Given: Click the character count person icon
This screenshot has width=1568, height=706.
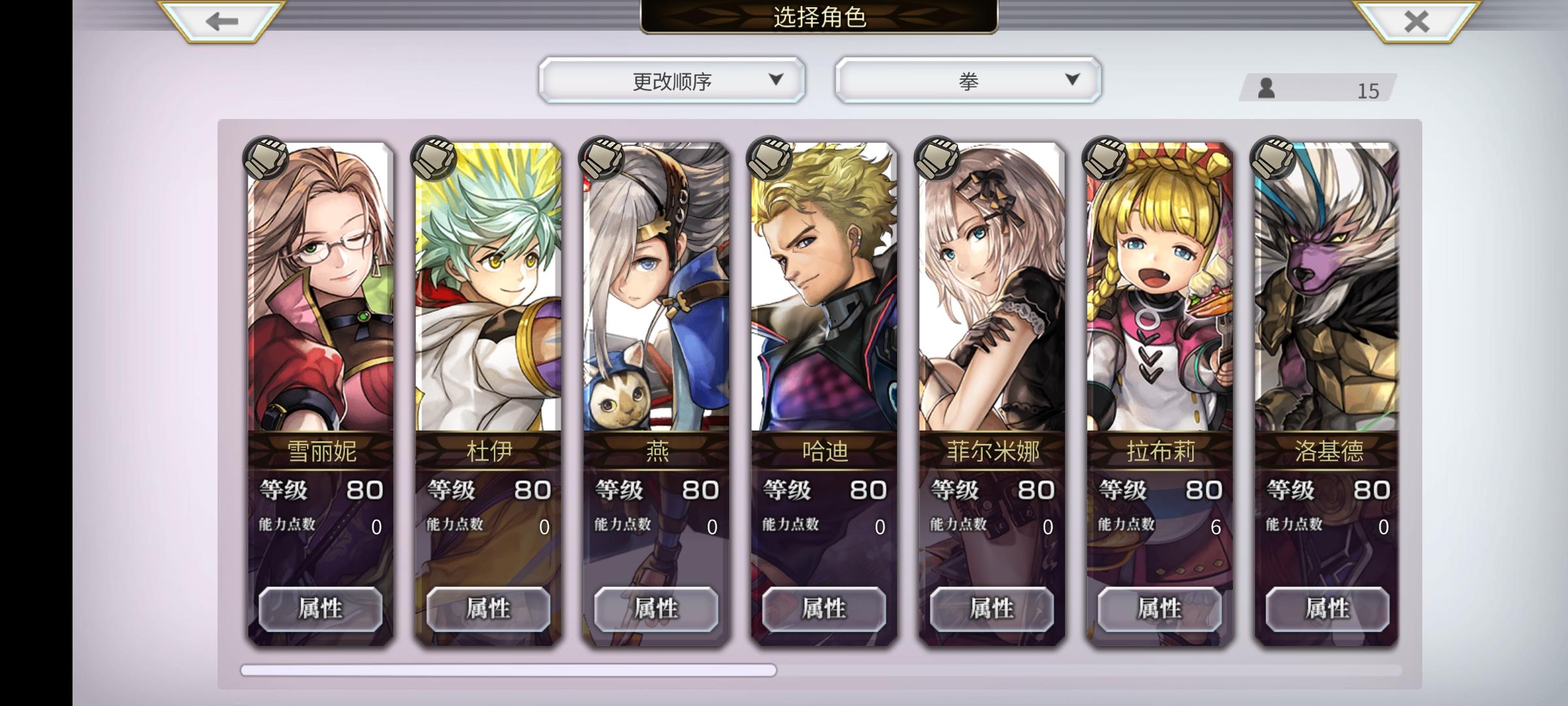Looking at the screenshot, I should coord(1266,88).
